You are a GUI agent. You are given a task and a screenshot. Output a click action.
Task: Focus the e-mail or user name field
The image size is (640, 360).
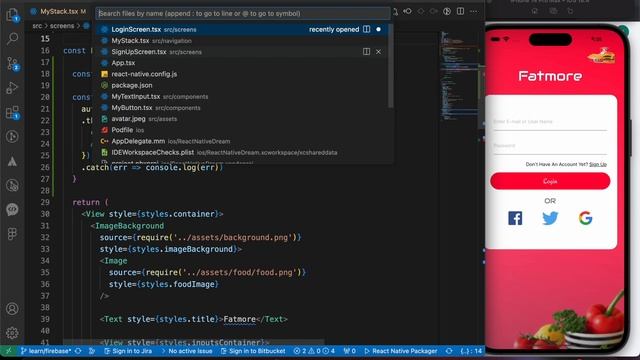pyautogui.click(x=550, y=122)
